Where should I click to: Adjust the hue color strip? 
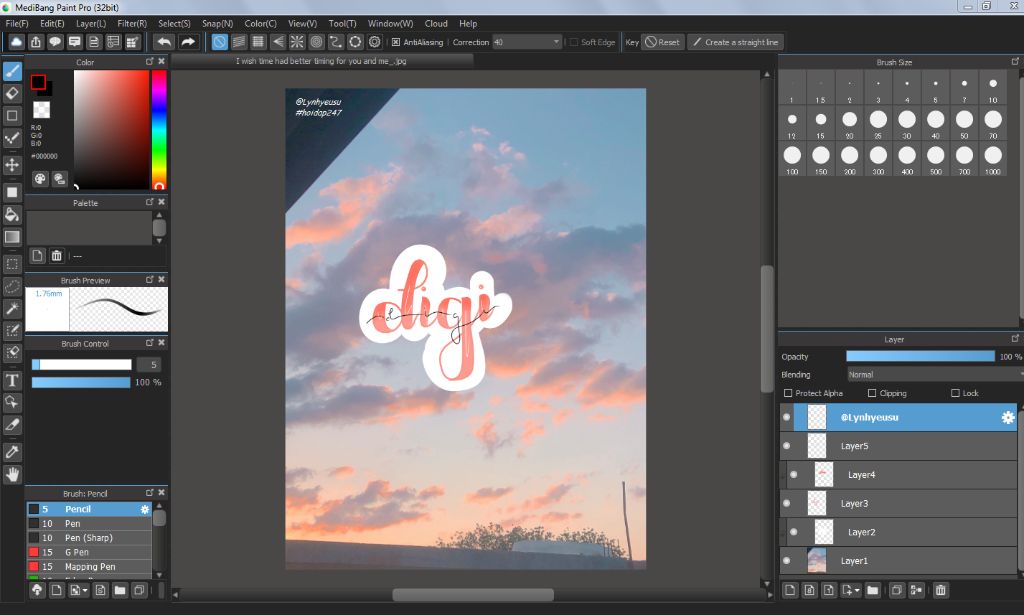click(x=159, y=129)
